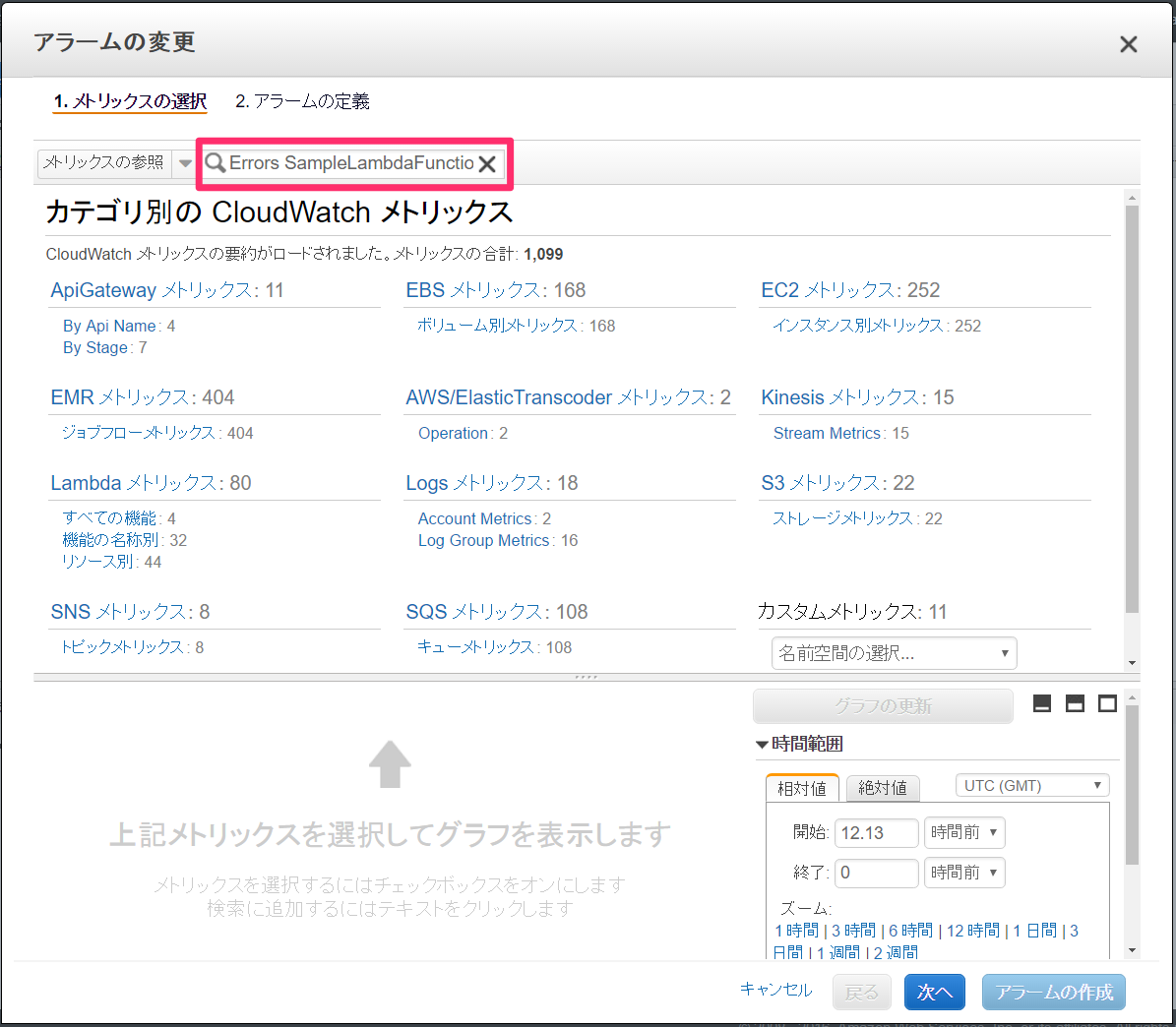This screenshot has height=1027, width=1176.
Task: Collapse the 時間範囲 section
Action: (762, 745)
